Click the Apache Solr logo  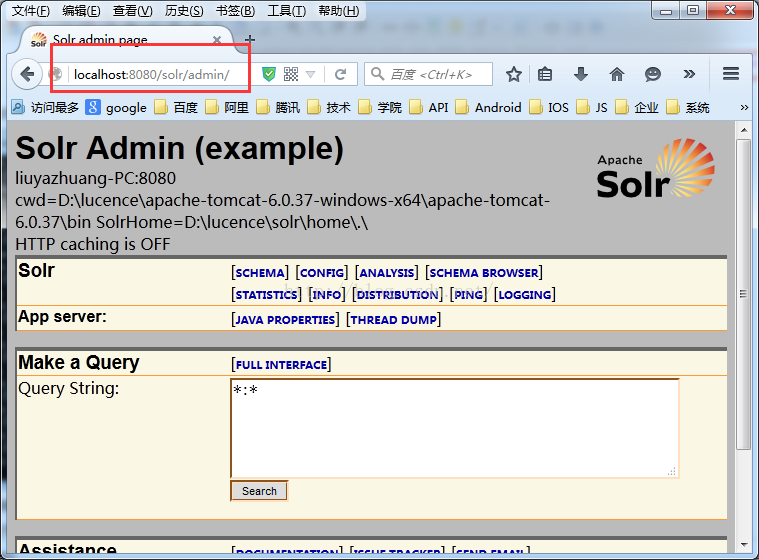pyautogui.click(x=656, y=168)
